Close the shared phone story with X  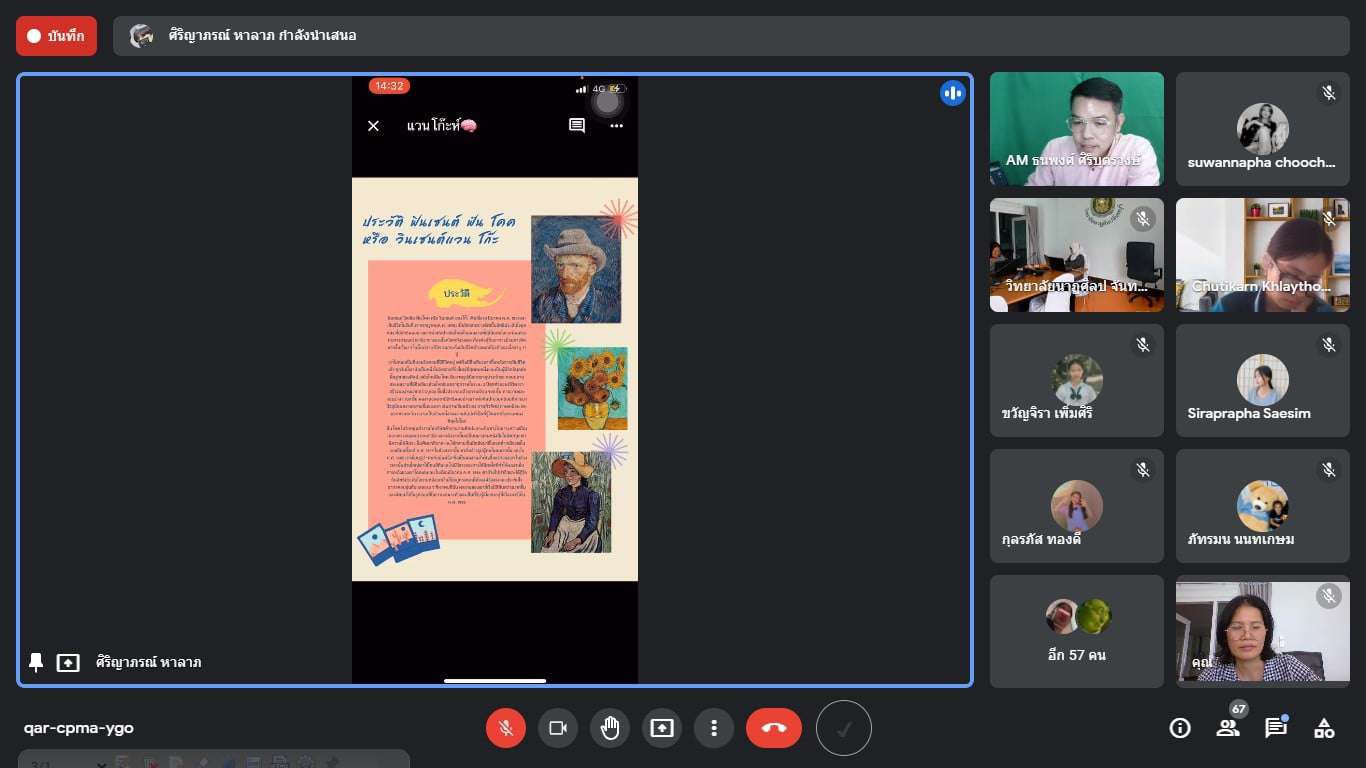click(373, 126)
